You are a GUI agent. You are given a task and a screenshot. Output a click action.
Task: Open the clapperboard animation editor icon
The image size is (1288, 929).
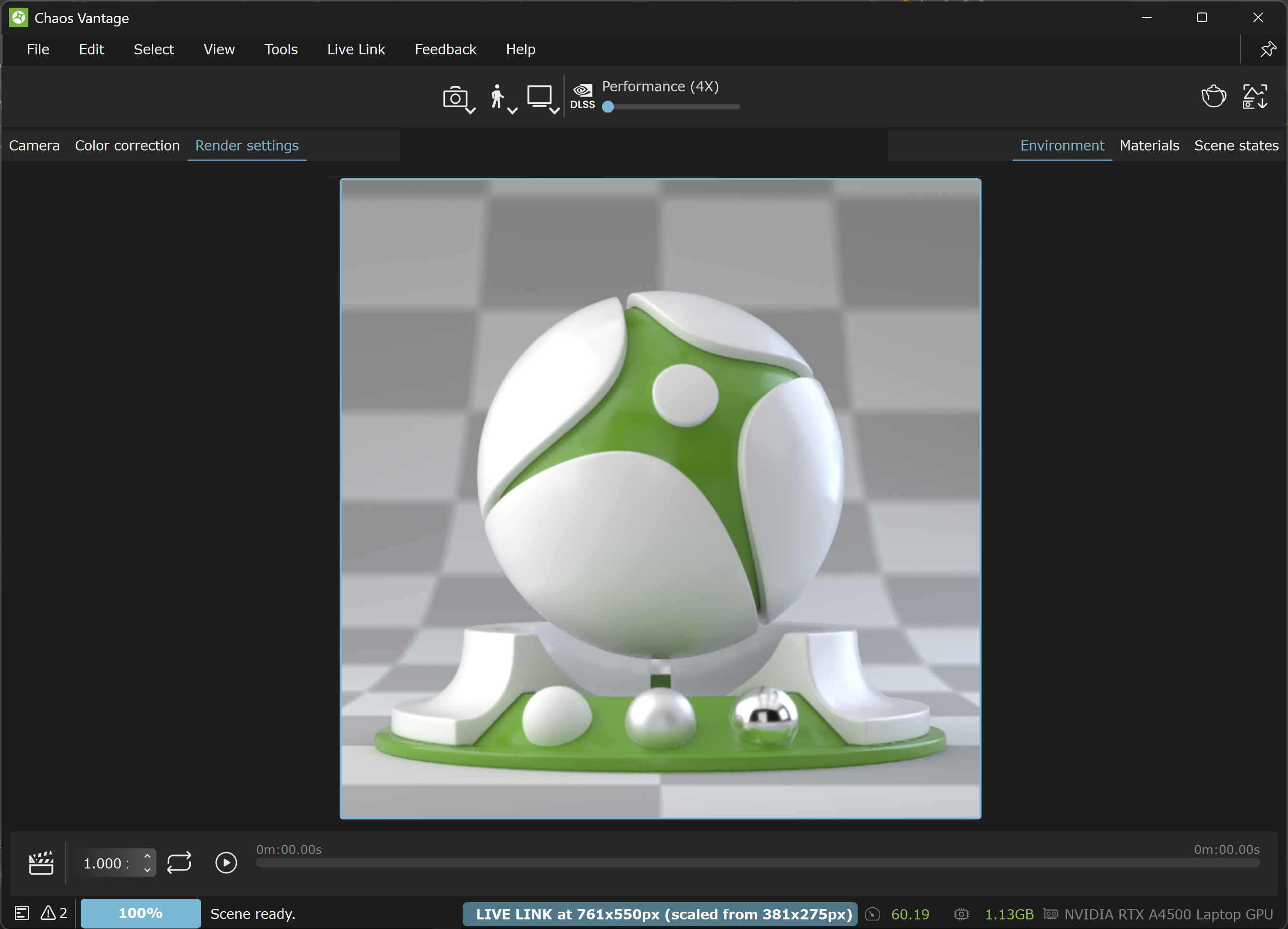coord(41,863)
